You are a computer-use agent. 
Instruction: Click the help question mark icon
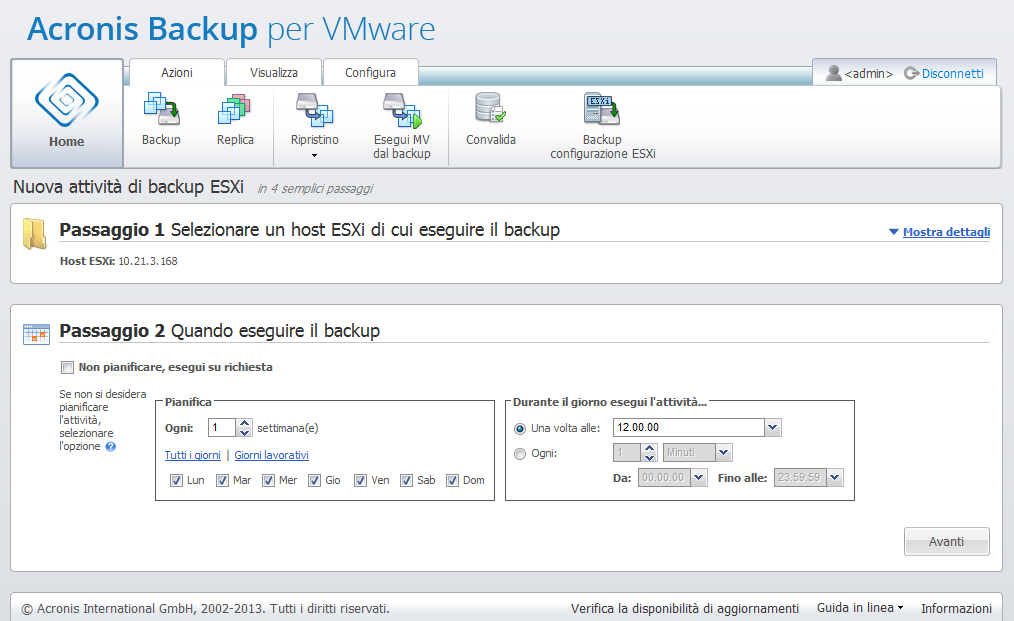point(111,446)
